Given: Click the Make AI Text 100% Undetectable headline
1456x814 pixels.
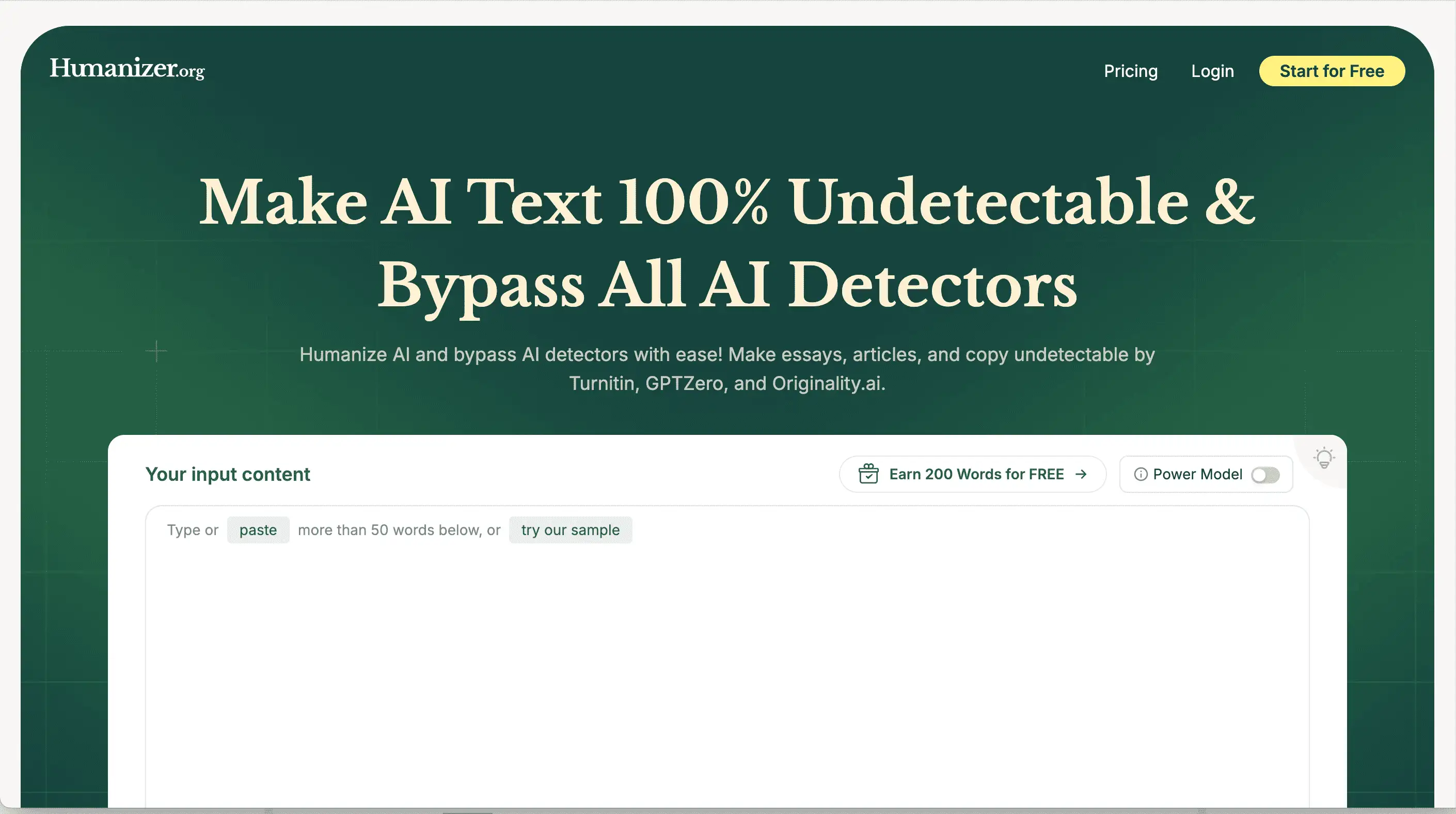Looking at the screenshot, I should pos(727,202).
